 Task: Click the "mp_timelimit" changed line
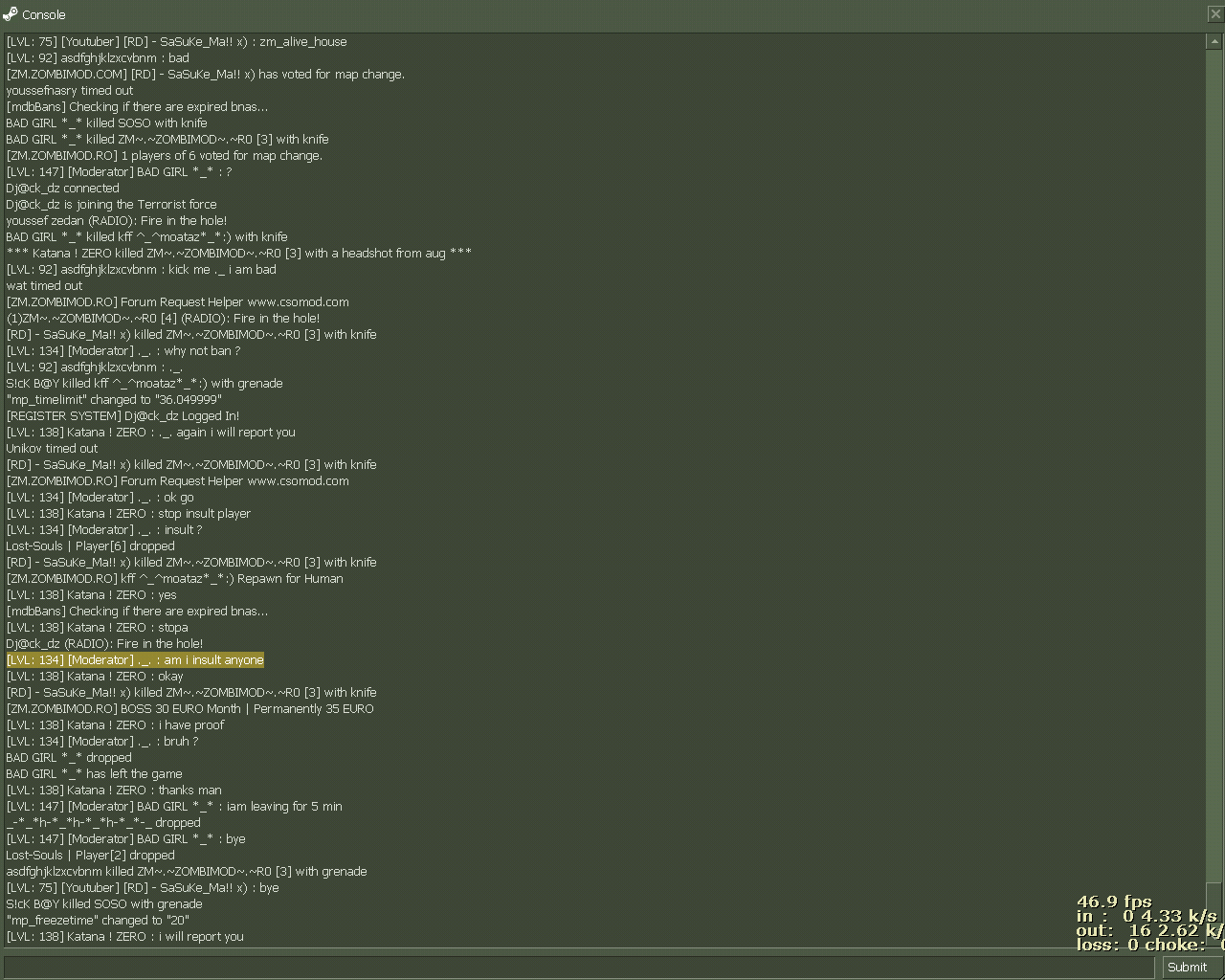click(x=113, y=400)
